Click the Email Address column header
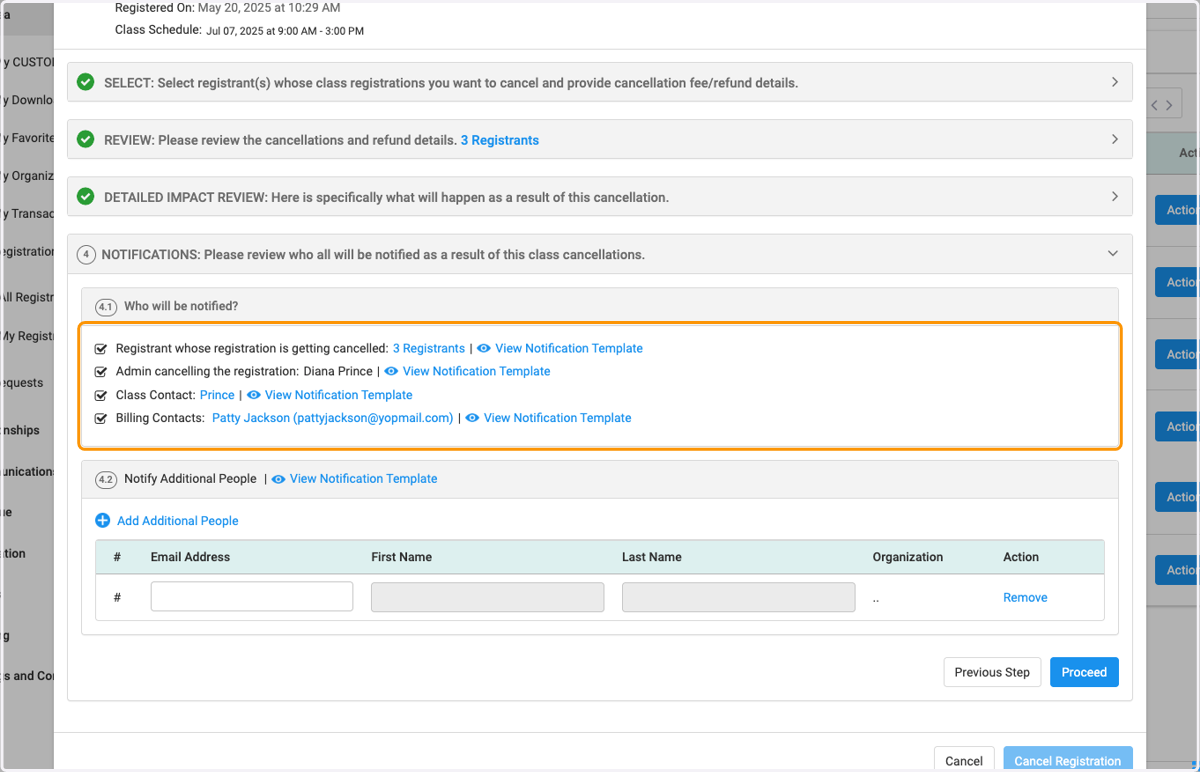Image resolution: width=1200 pixels, height=772 pixels. coord(190,557)
